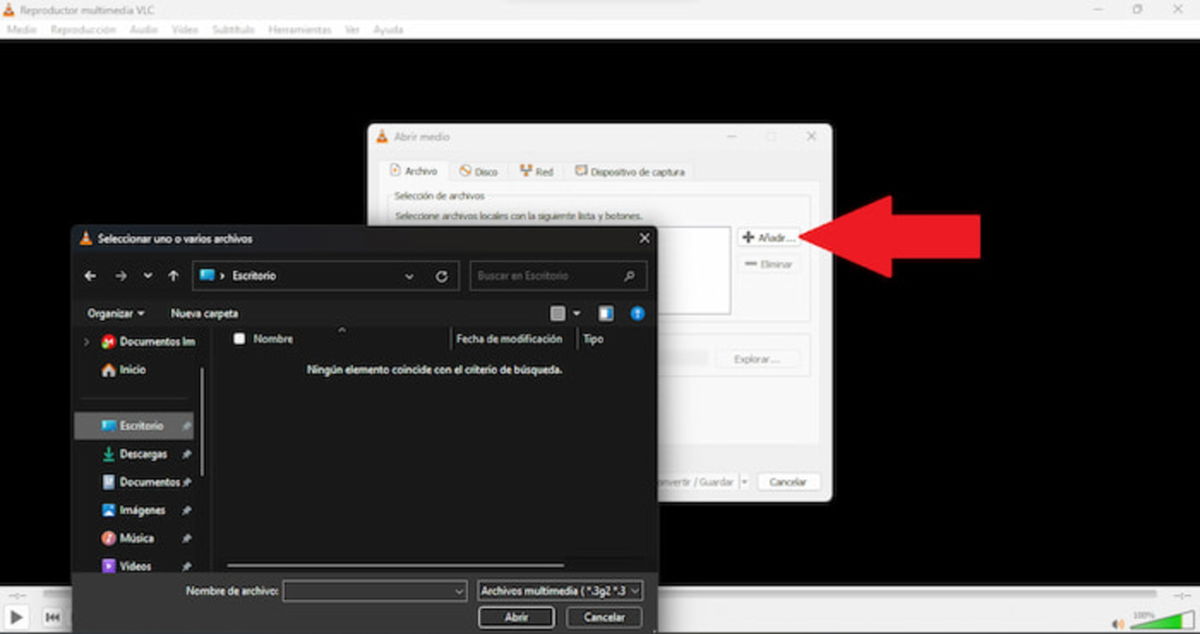This screenshot has width=1200, height=634.
Task: Click the search magnifier icon
Action: coord(629,276)
